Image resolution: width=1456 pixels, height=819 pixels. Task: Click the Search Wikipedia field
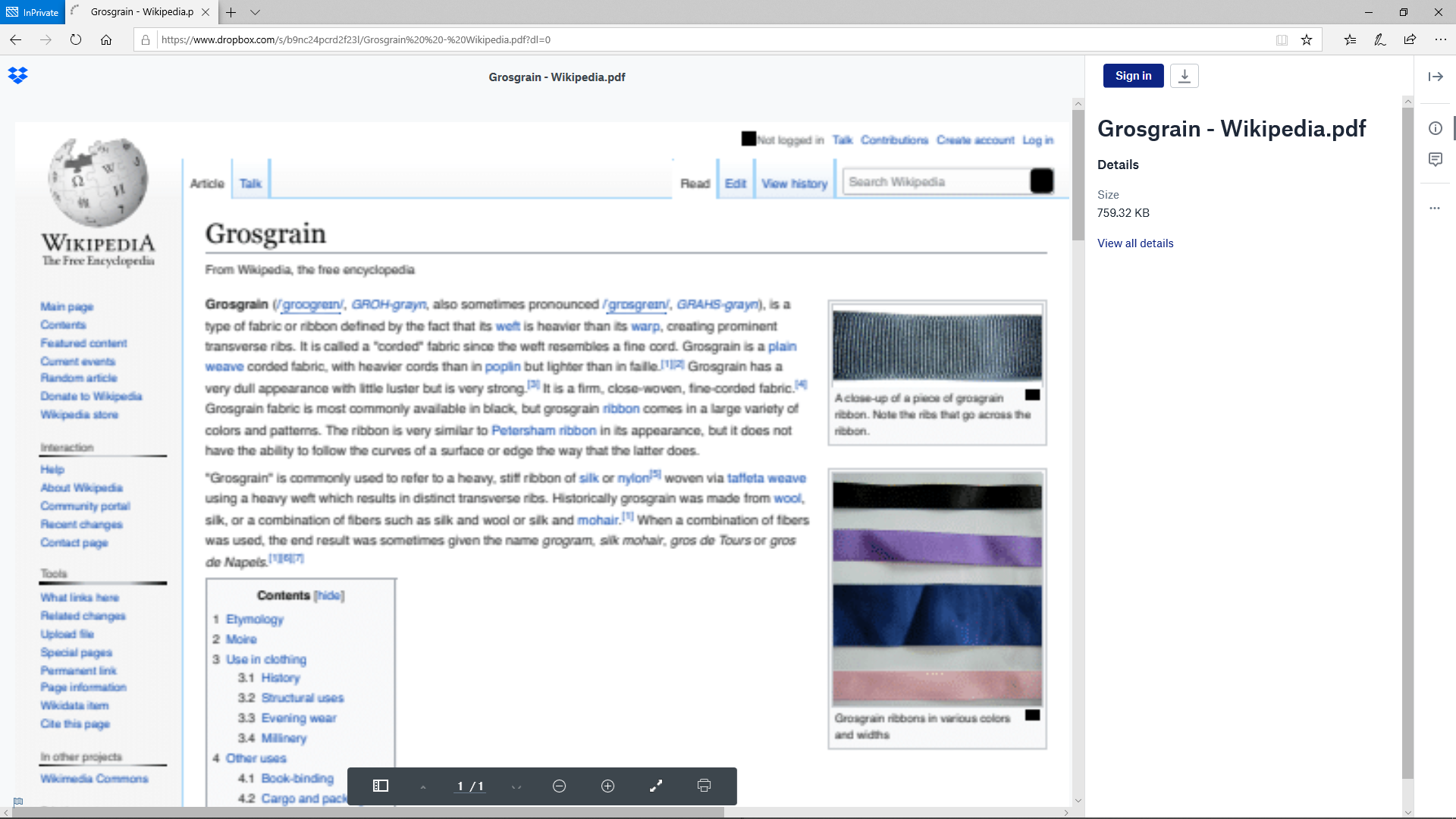(x=937, y=182)
